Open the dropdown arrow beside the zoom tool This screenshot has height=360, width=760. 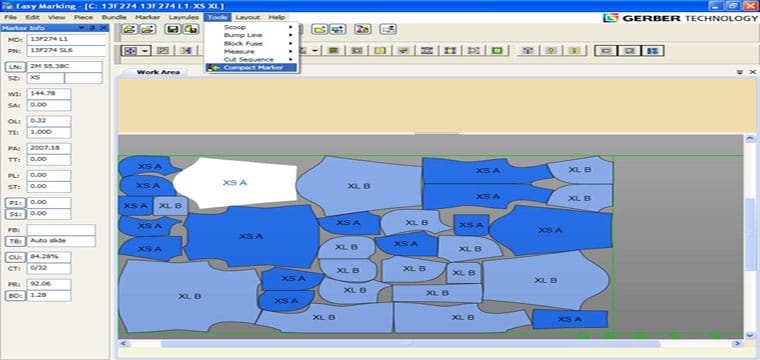[145, 50]
